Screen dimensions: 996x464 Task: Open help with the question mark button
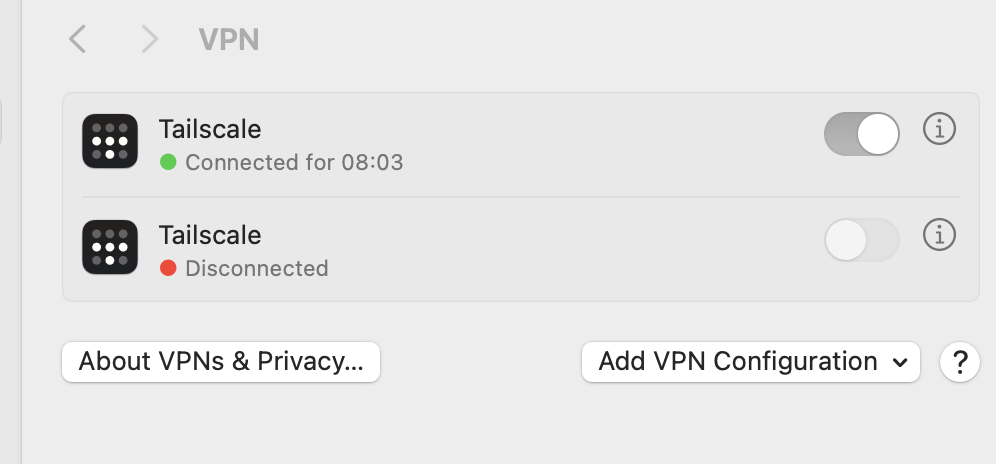959,362
